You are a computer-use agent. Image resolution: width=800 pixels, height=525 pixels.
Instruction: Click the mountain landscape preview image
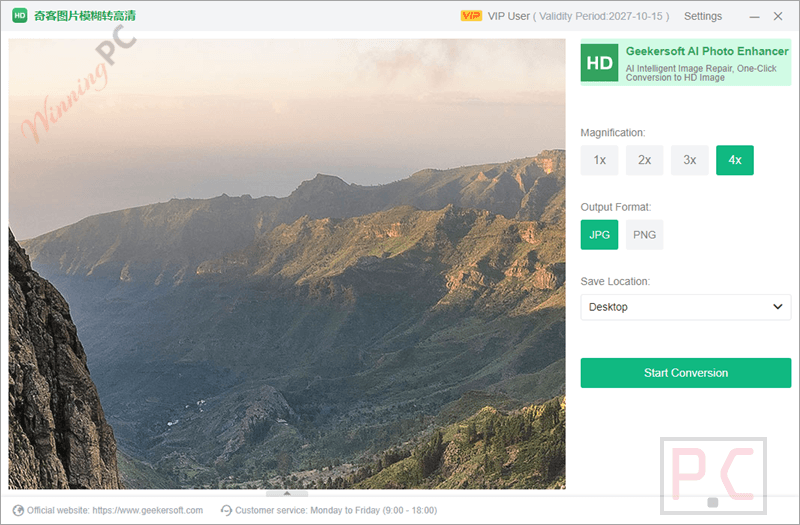point(287,264)
